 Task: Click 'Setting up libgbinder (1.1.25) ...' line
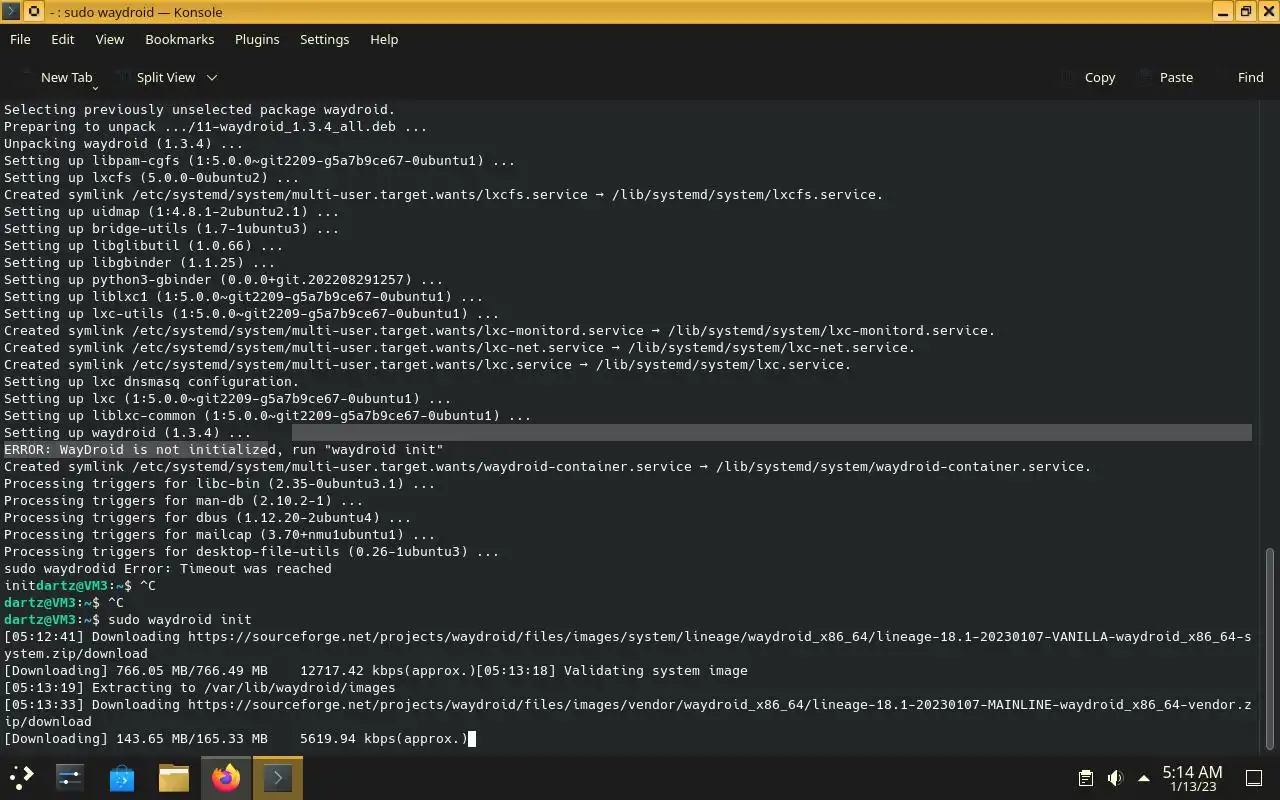coord(140,262)
